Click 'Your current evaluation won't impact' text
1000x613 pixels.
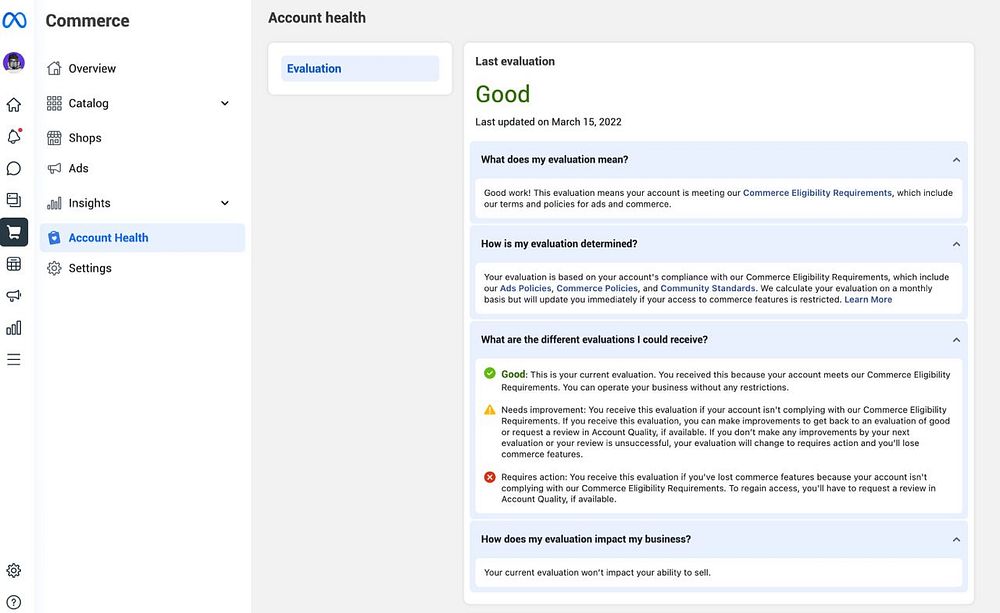pyautogui.click(x=597, y=573)
